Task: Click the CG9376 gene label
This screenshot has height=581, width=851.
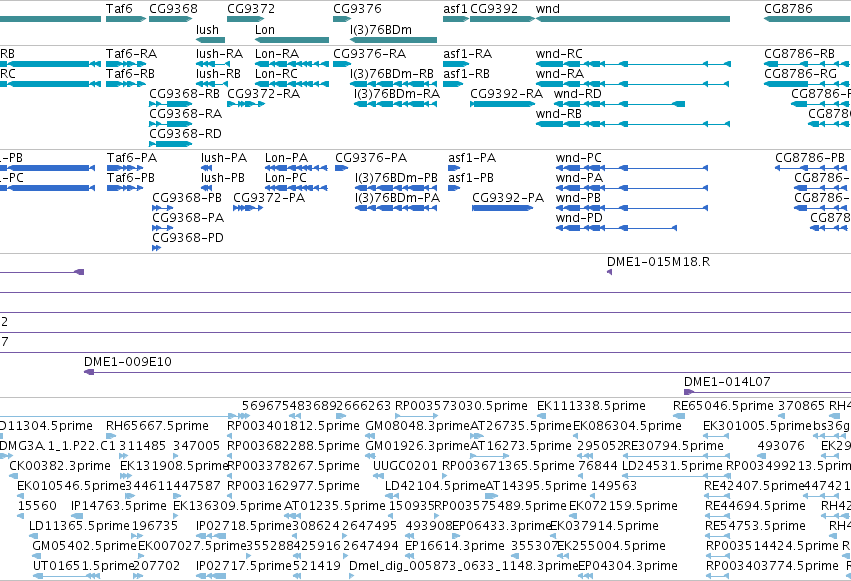Action: coord(357,9)
